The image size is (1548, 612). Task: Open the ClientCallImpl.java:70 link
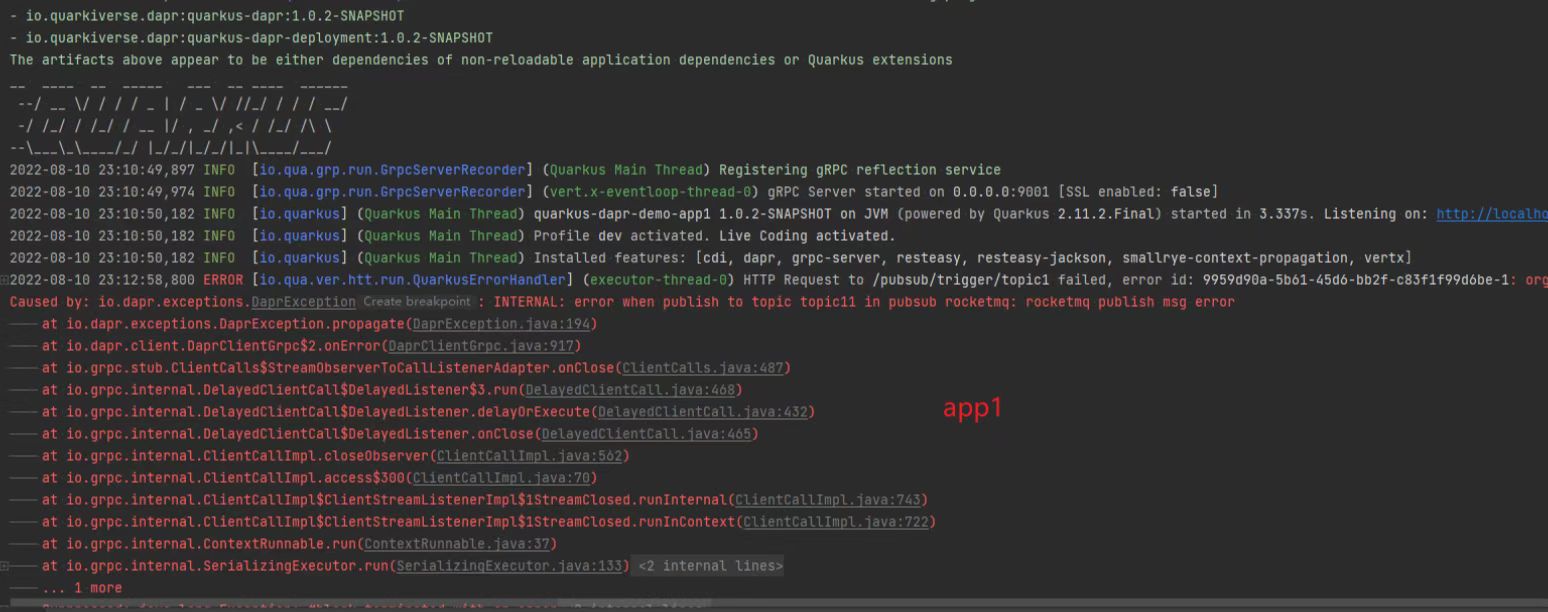(x=501, y=478)
